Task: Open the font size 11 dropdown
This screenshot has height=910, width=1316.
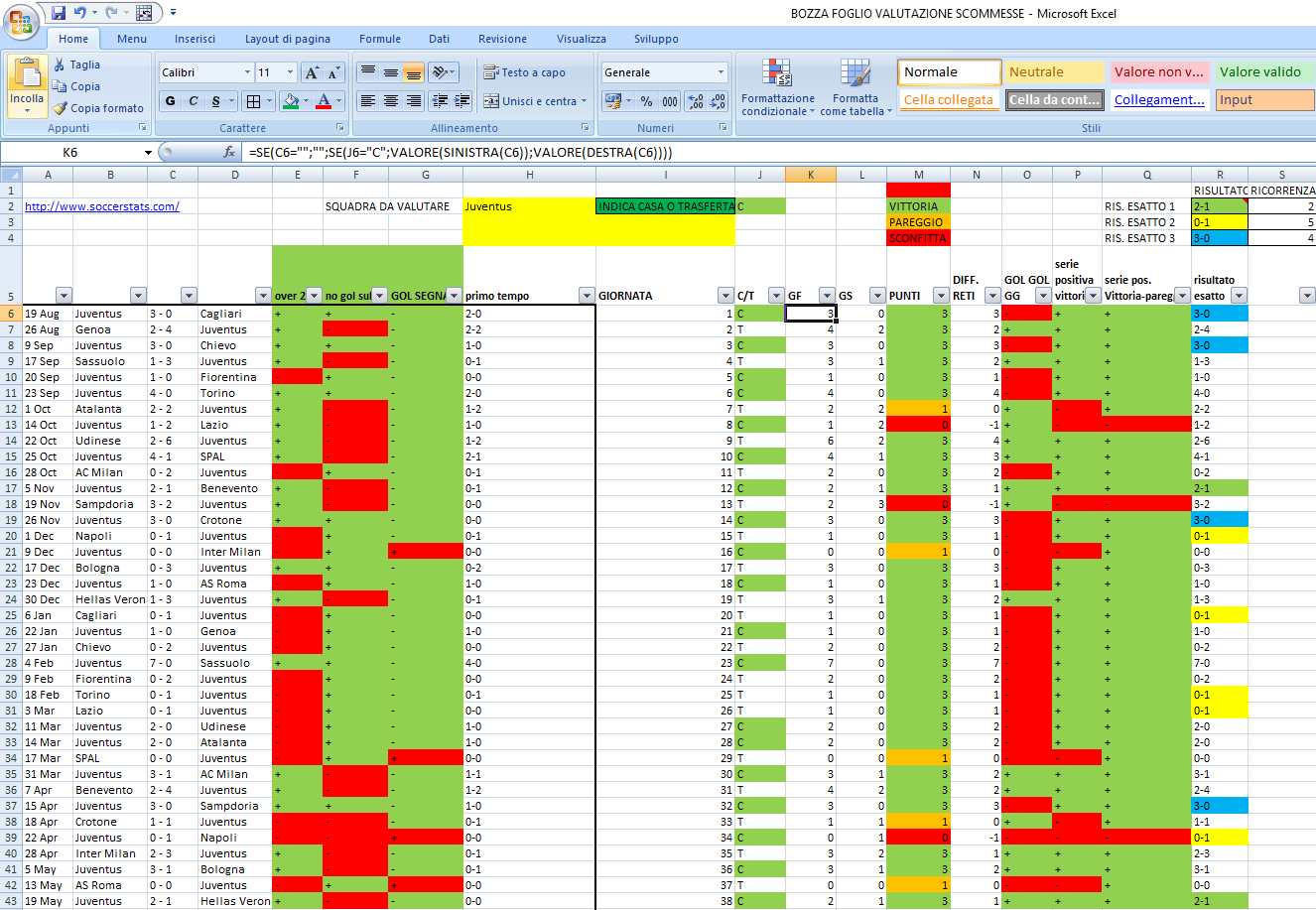Action: (291, 72)
